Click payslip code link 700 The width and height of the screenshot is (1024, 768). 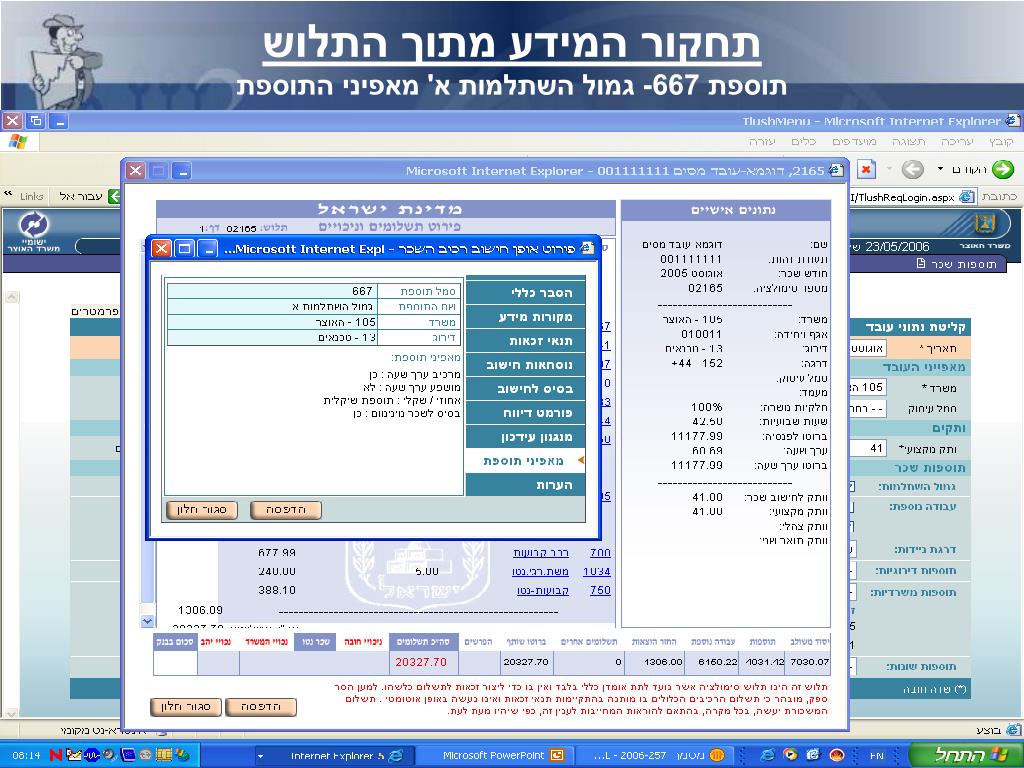pyautogui.click(x=600, y=552)
